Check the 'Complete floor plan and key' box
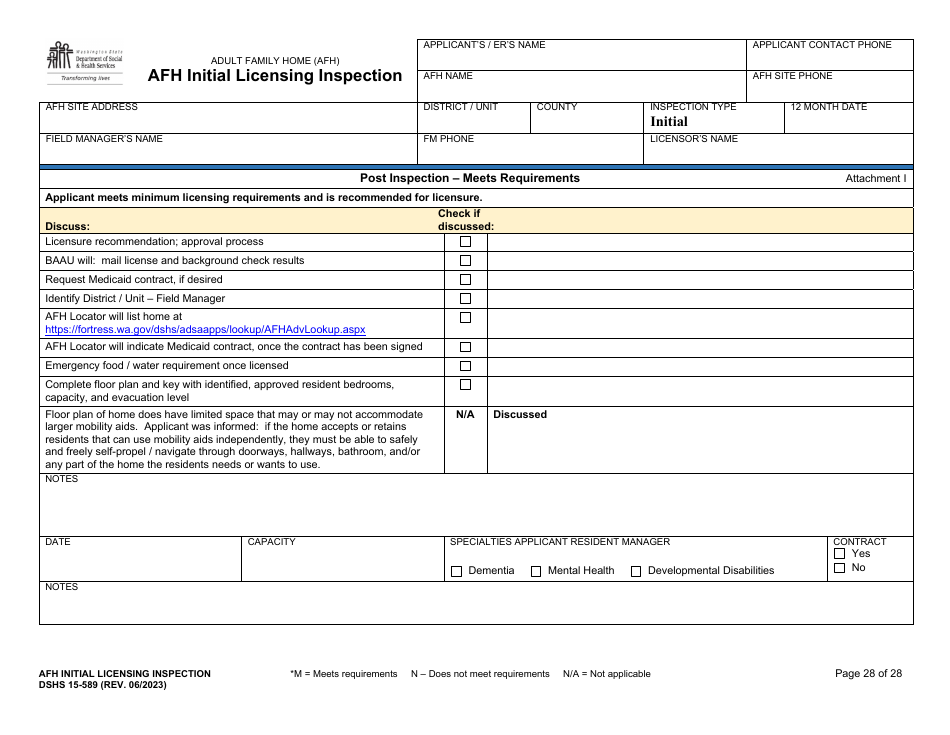 [464, 385]
